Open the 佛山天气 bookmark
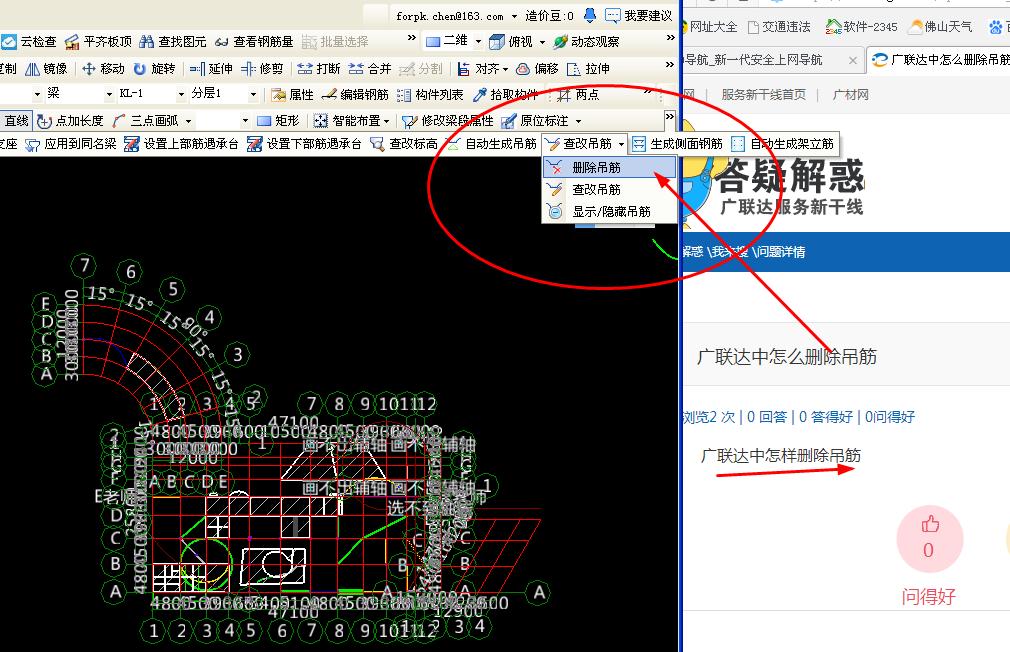 pos(940,26)
